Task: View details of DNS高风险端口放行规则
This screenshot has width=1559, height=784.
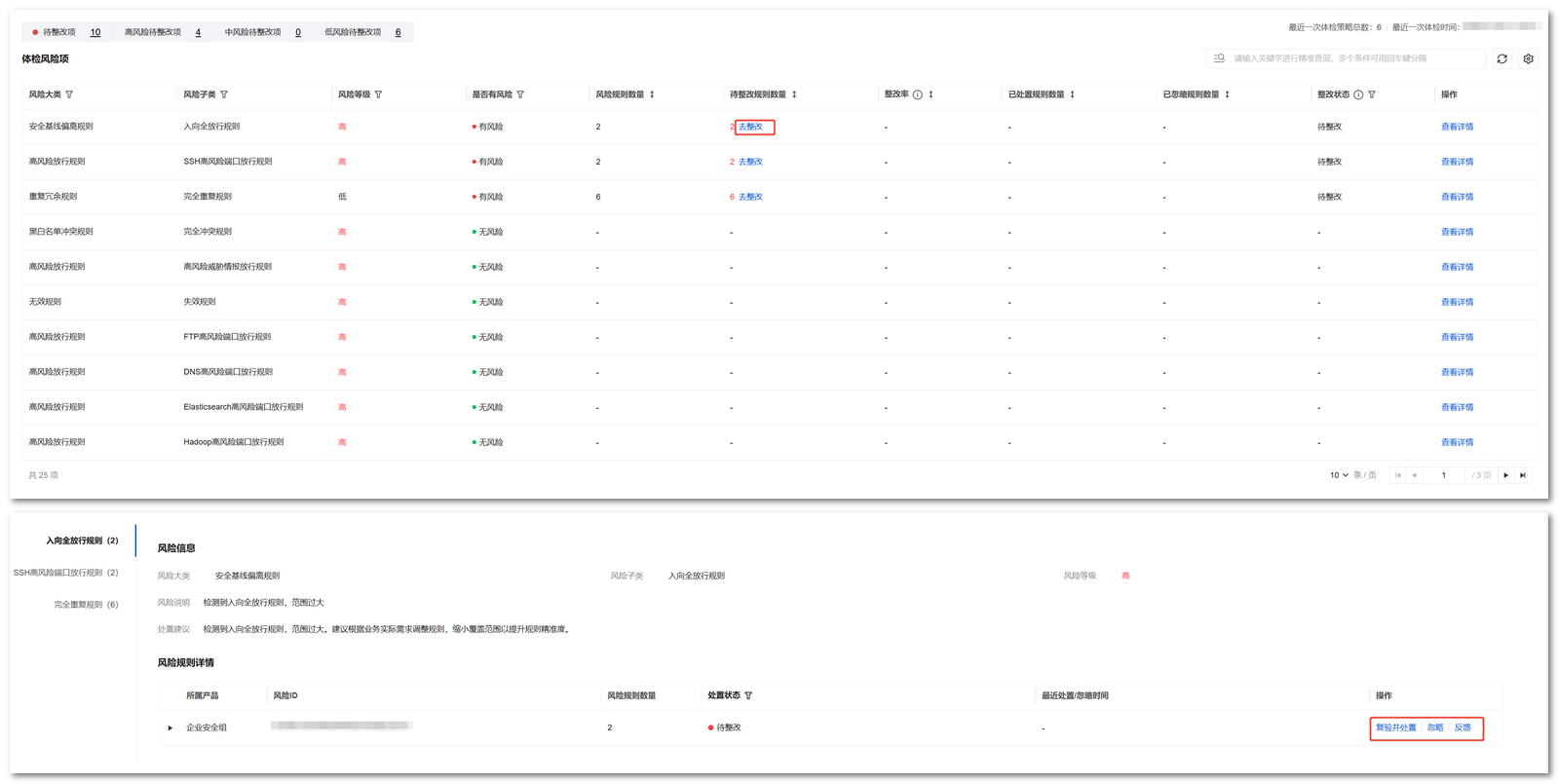Action: (1458, 372)
